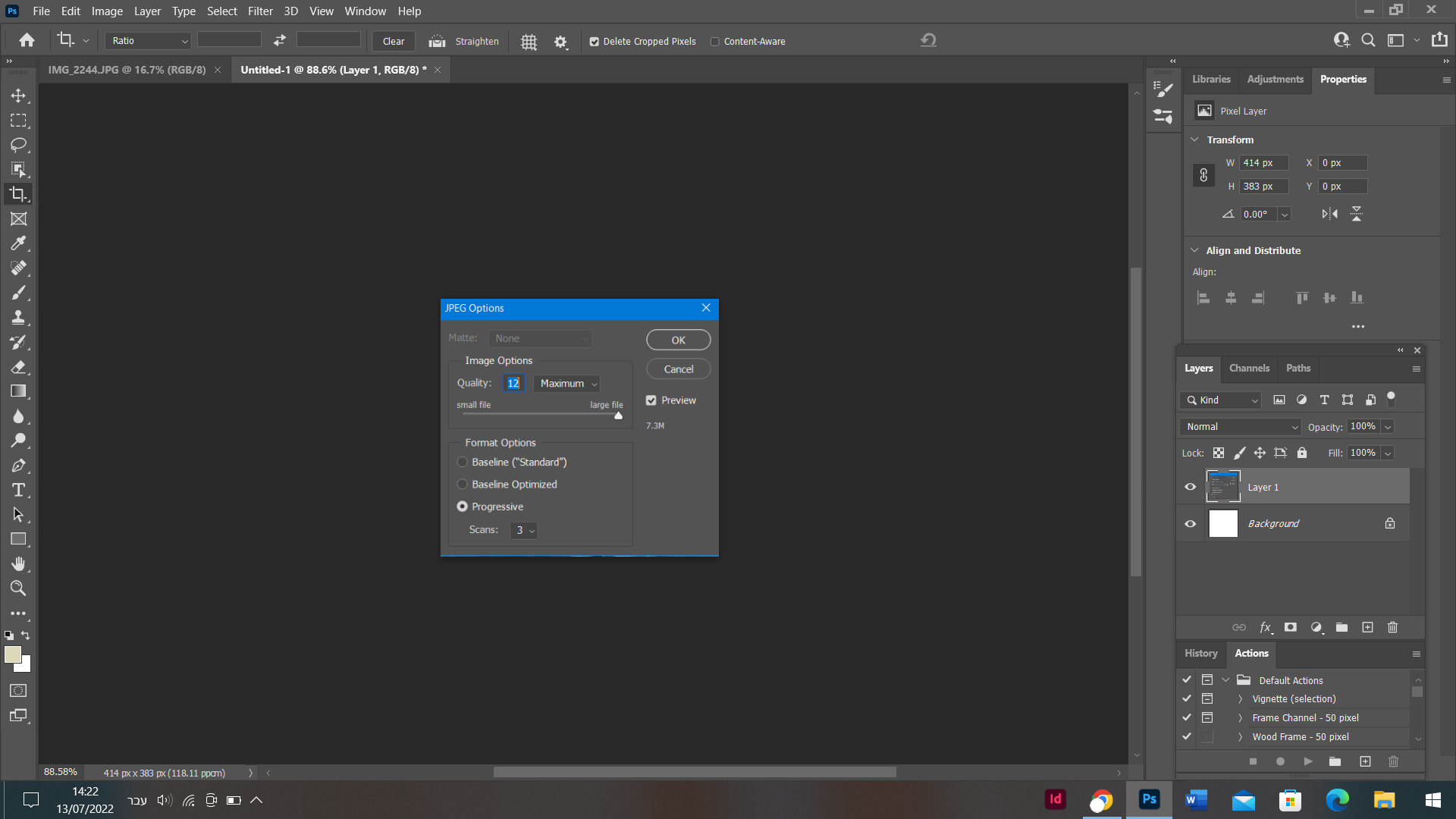Hide the Background layer visibility eye
1456x819 pixels.
1190,524
